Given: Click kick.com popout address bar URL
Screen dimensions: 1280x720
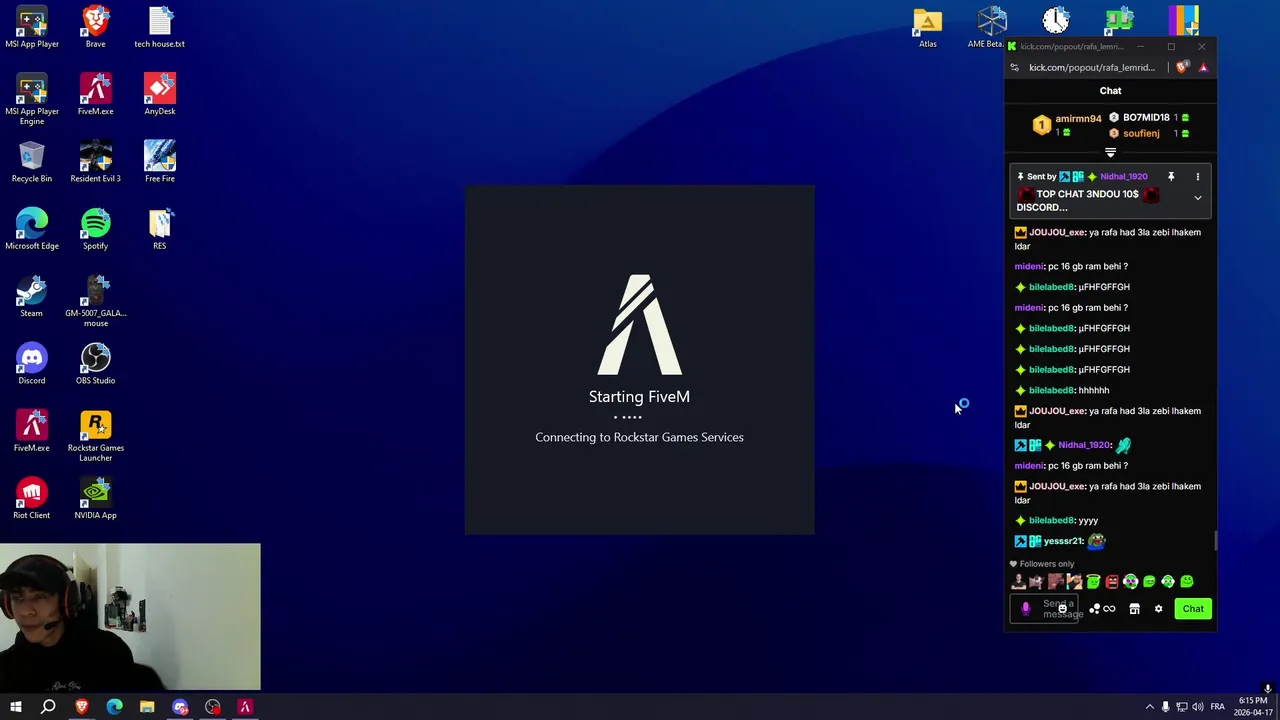Looking at the screenshot, I should (x=1092, y=67).
